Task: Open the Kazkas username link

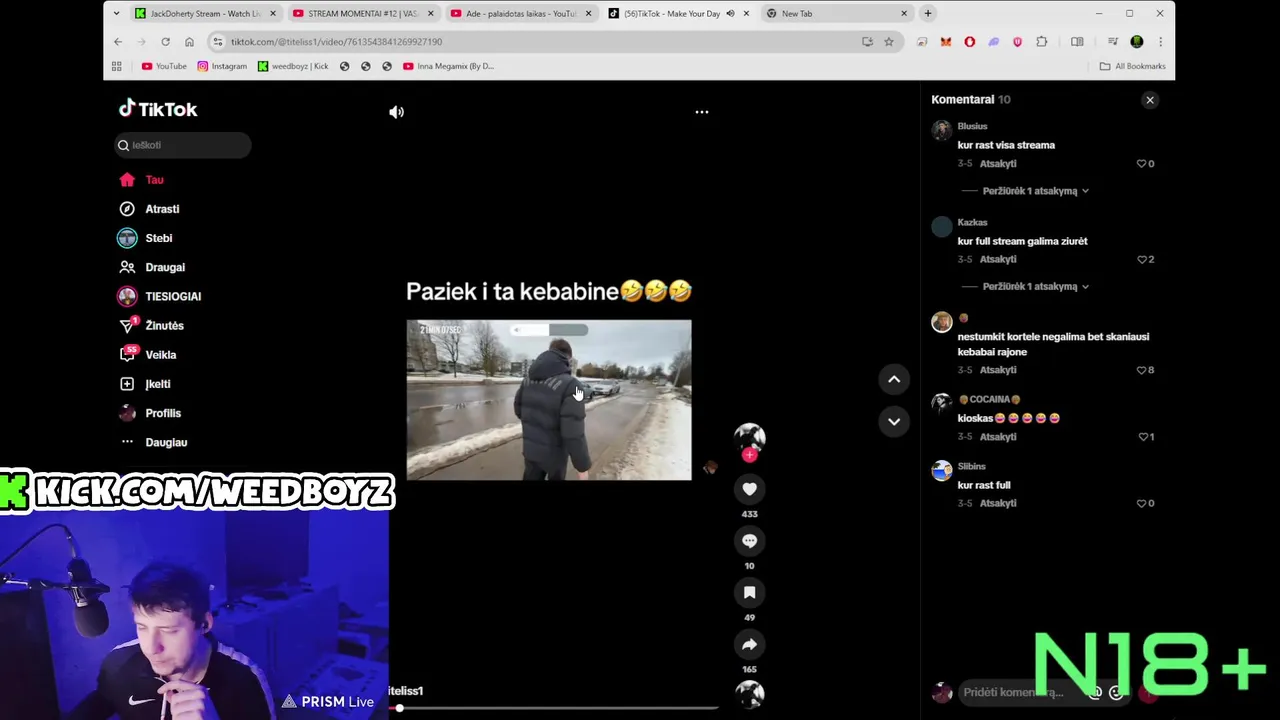Action: pyautogui.click(x=972, y=223)
